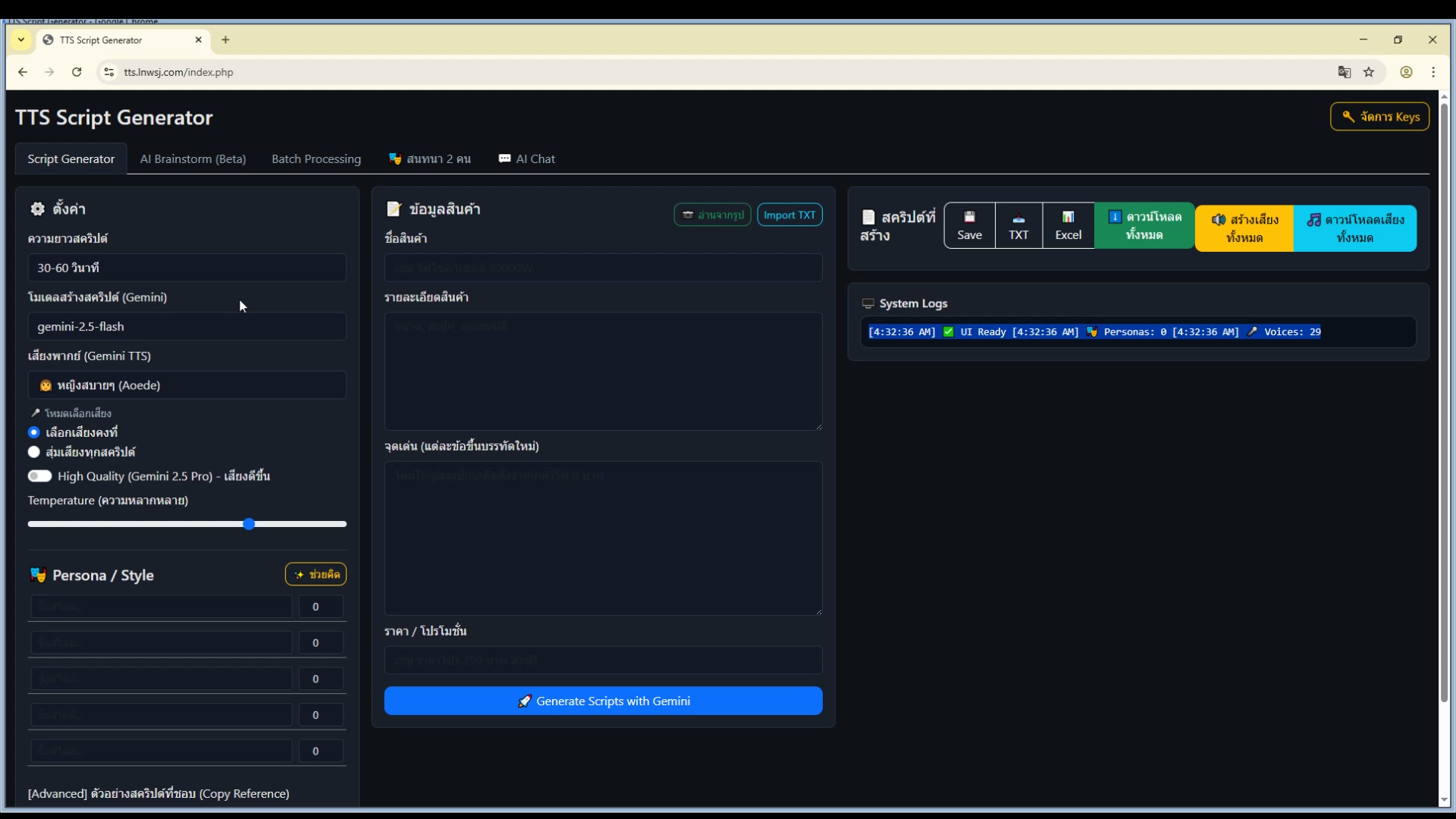This screenshot has width=1456, height=819.
Task: Click the camera icon to read from image
Action: point(711,215)
